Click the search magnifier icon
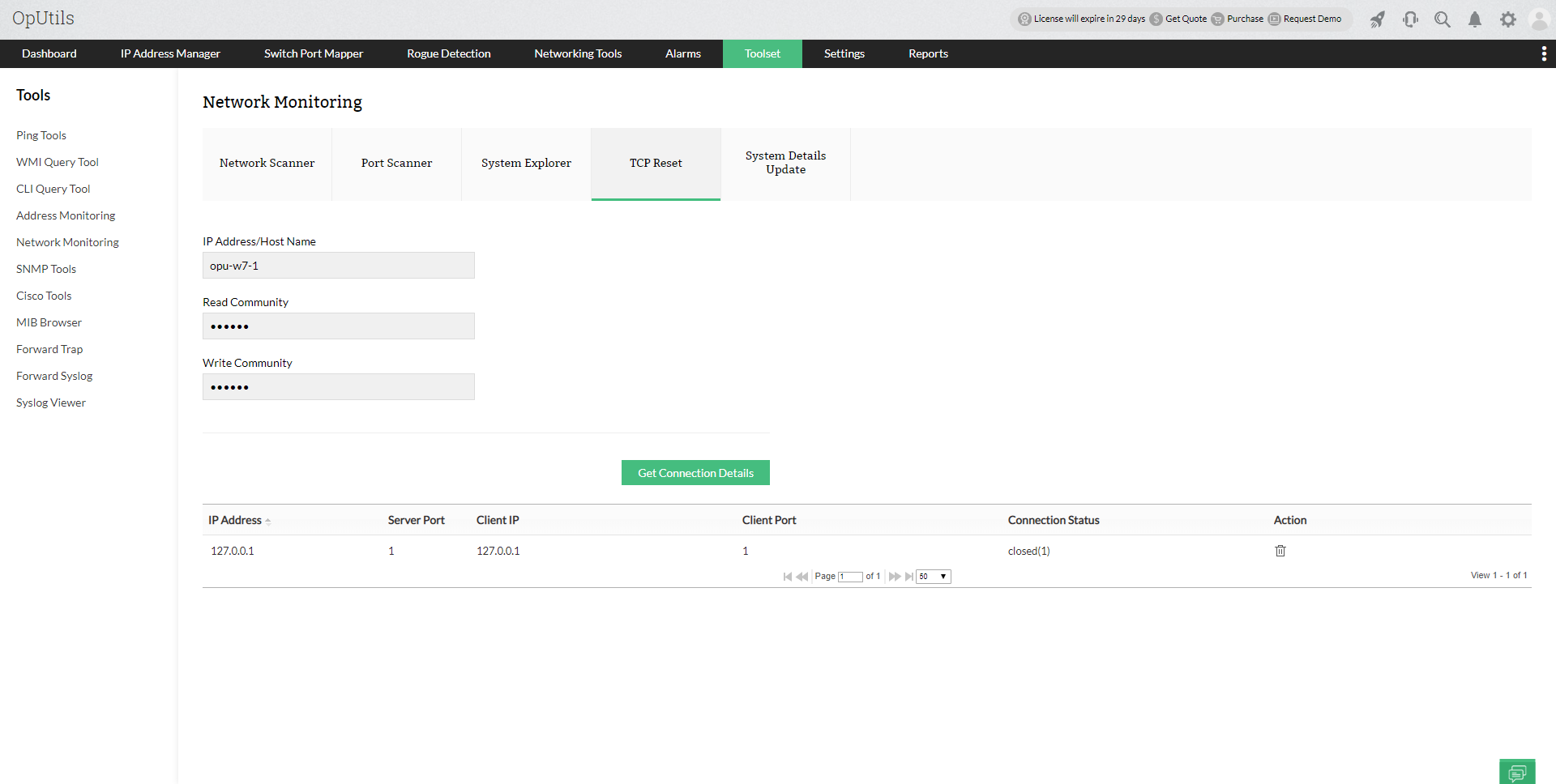Image resolution: width=1556 pixels, height=784 pixels. point(1443,19)
